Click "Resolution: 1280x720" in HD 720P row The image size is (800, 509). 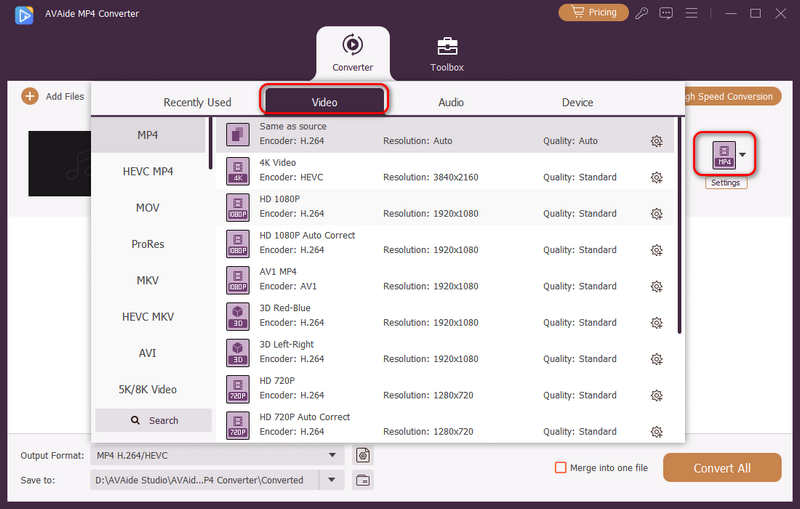tap(428, 395)
